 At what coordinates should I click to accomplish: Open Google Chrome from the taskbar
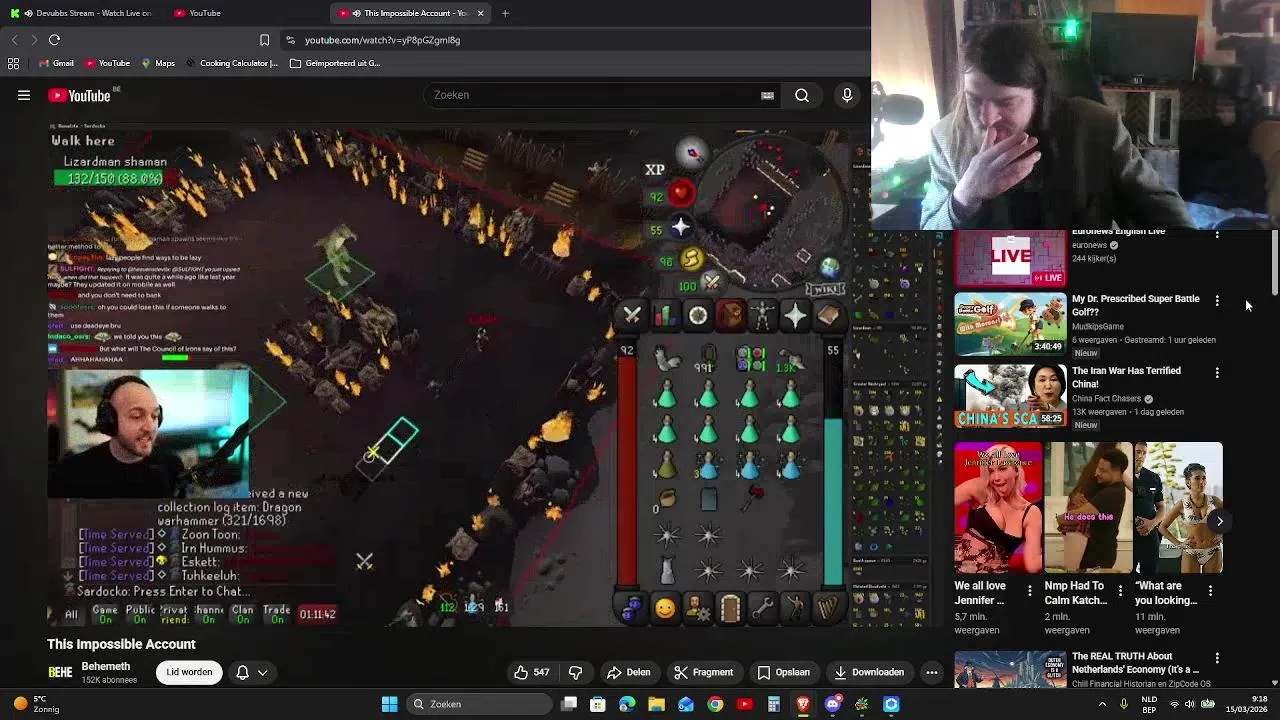tap(715, 704)
